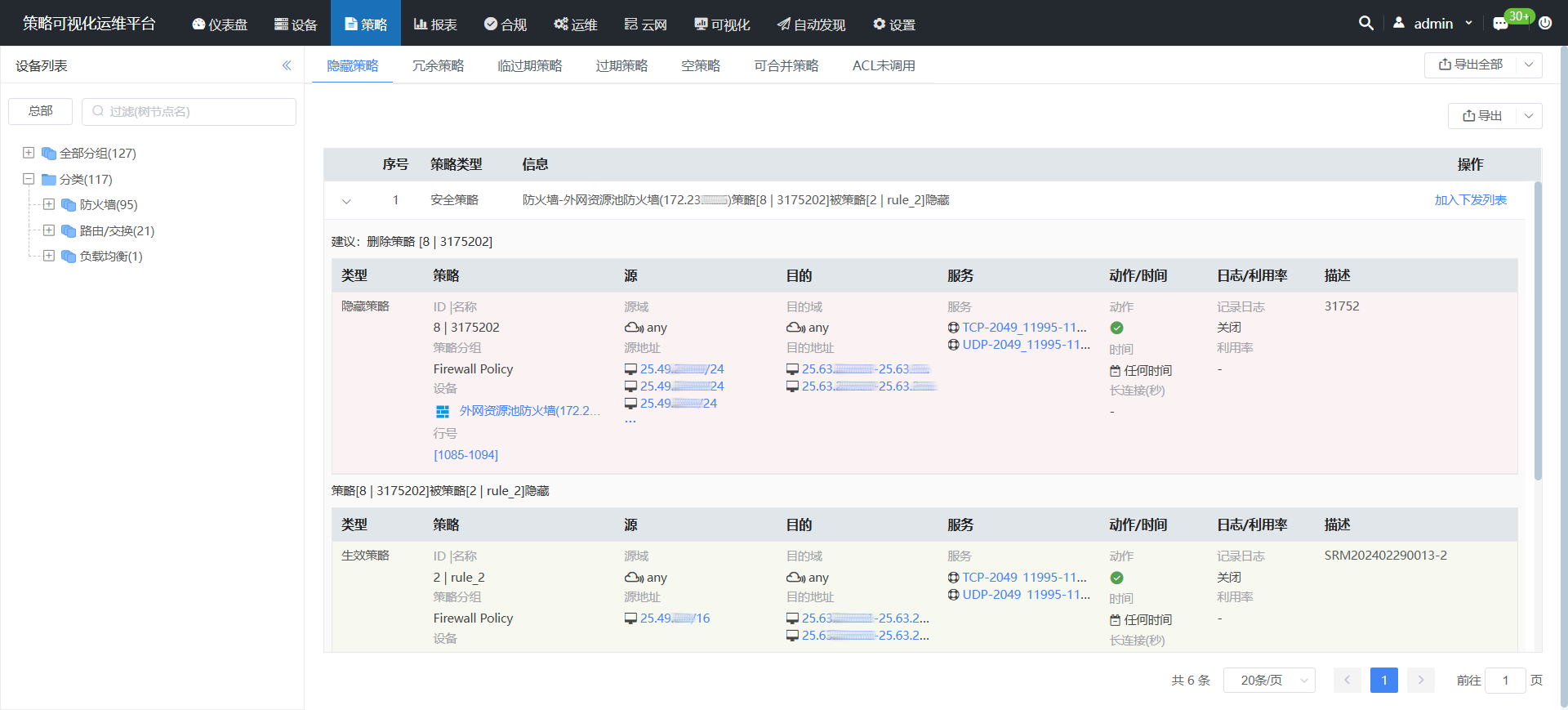Open the 导出全部 dropdown arrow

pos(1529,65)
